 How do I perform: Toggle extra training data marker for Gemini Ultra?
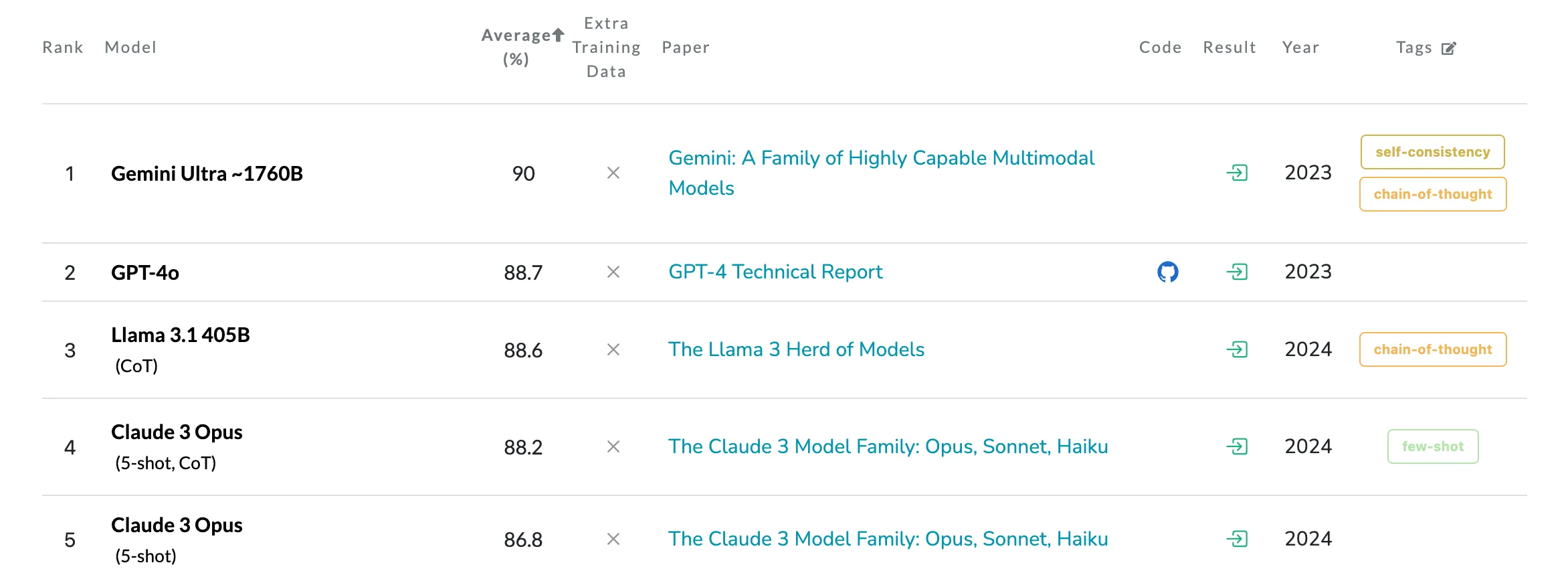(x=612, y=173)
